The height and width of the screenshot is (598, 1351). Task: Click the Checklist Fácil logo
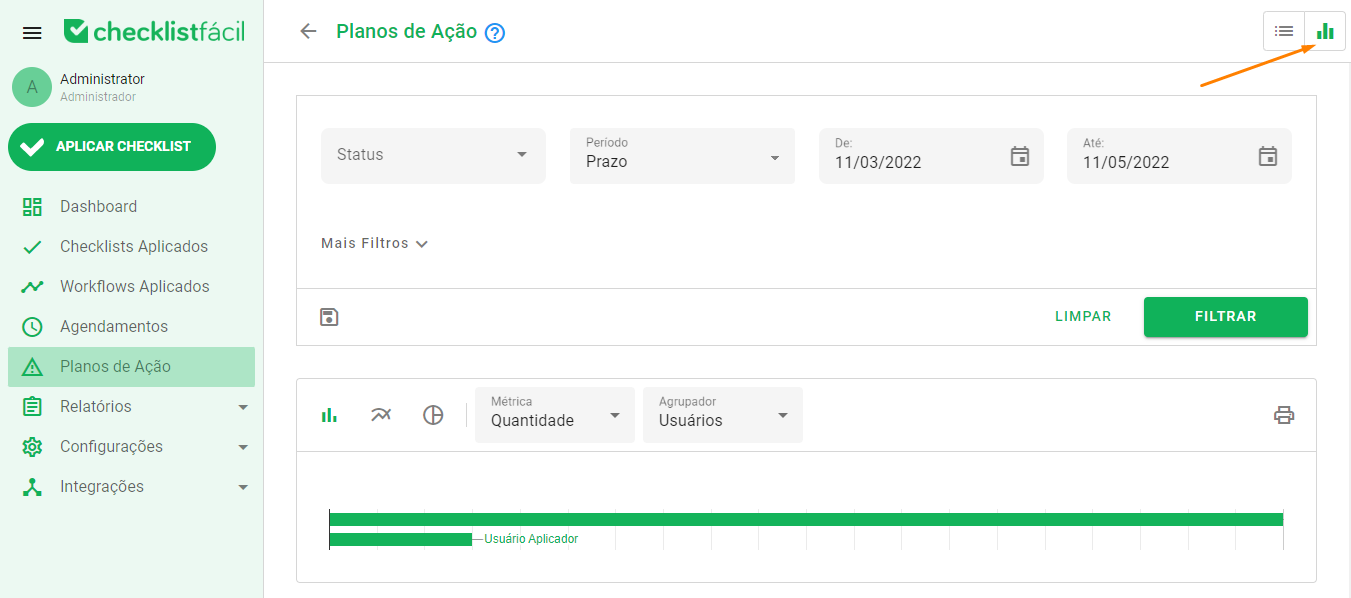tap(153, 32)
